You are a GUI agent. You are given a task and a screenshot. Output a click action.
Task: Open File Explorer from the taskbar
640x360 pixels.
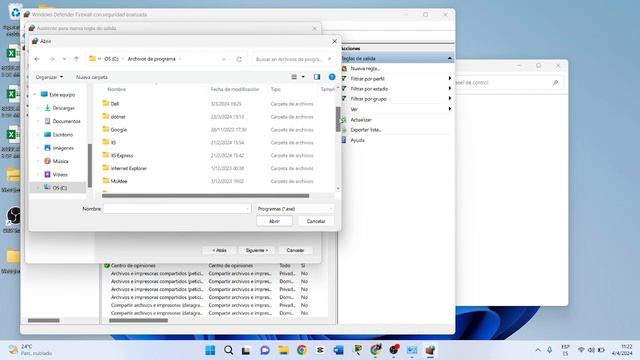pyautogui.click(x=283, y=350)
